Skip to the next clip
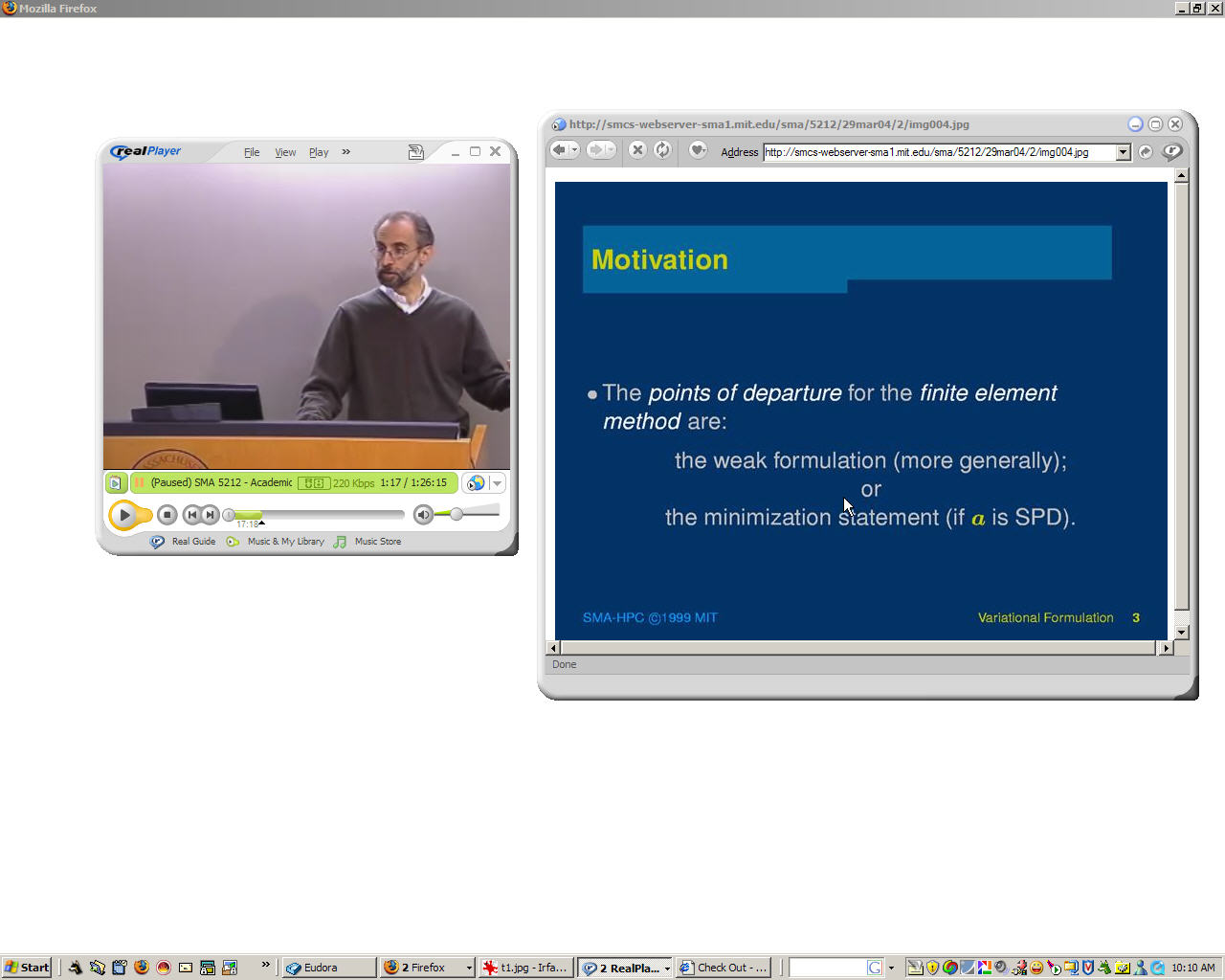Viewport: 1225px width, 980px height. (x=210, y=515)
